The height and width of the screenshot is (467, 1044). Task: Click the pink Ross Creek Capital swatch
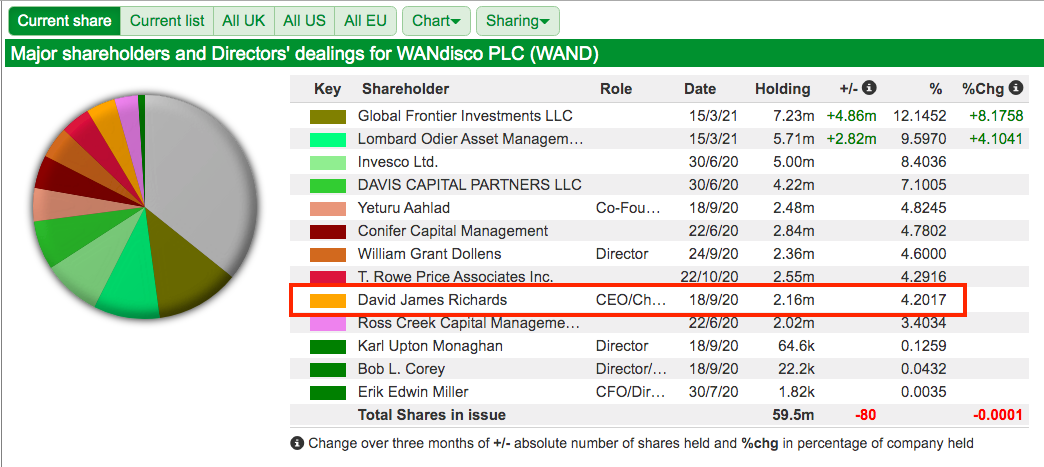328,324
